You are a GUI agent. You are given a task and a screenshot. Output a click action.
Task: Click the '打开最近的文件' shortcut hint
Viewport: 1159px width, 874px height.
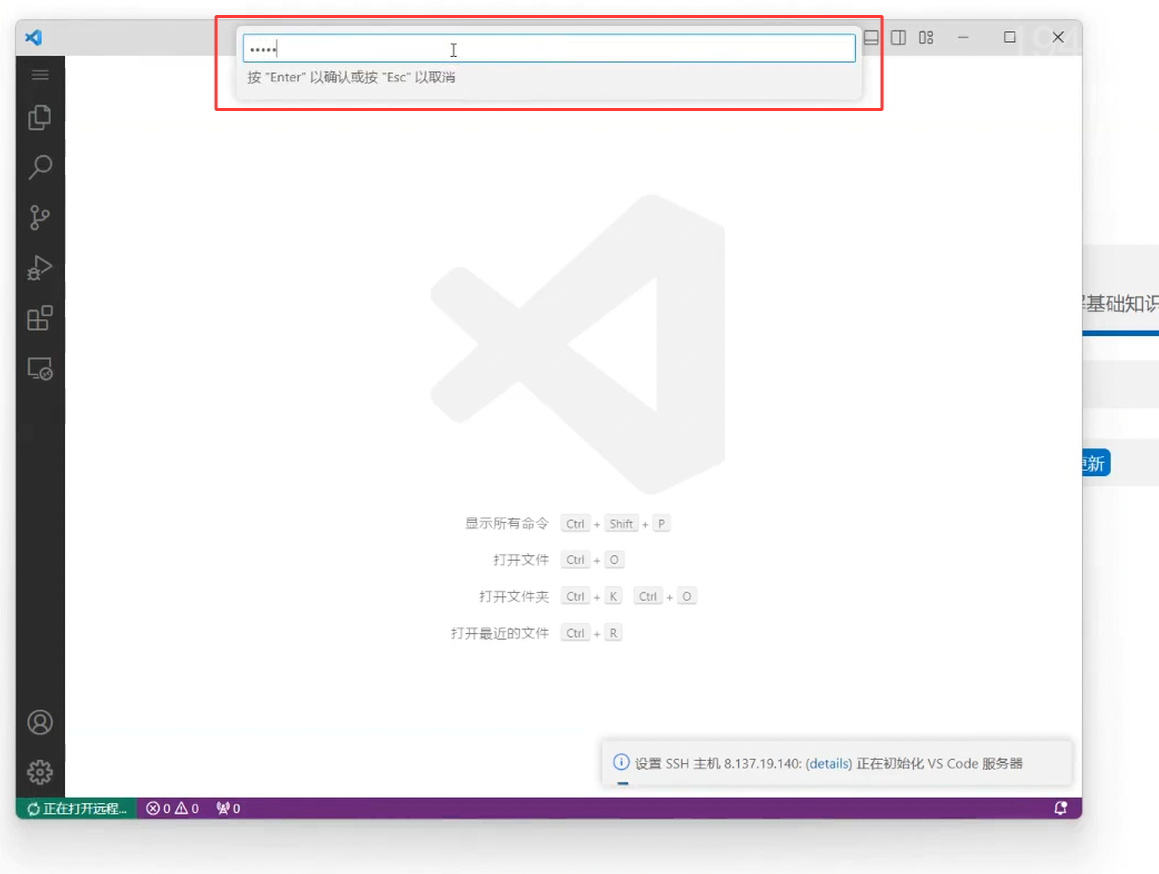(500, 633)
